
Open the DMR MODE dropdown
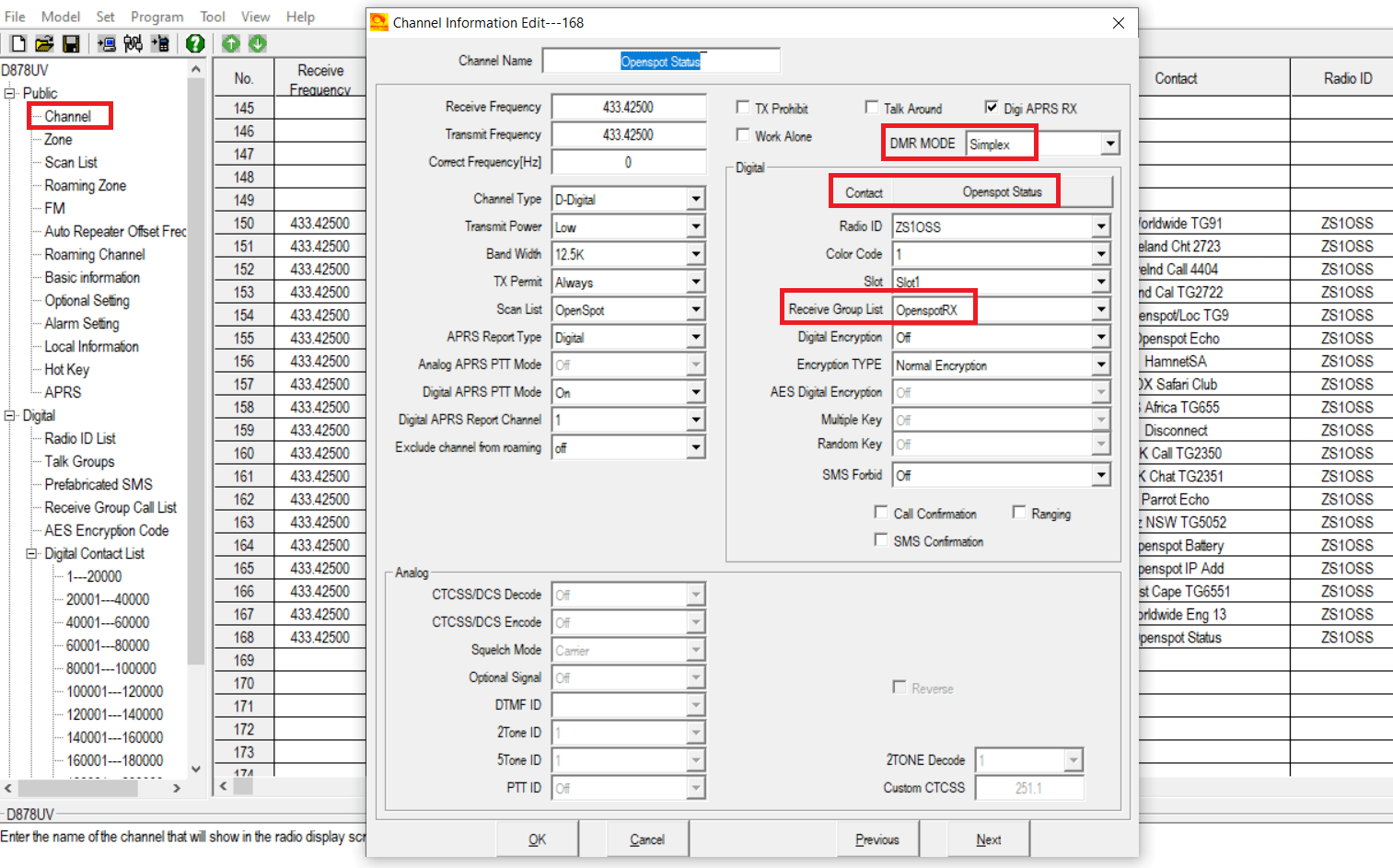point(1109,144)
